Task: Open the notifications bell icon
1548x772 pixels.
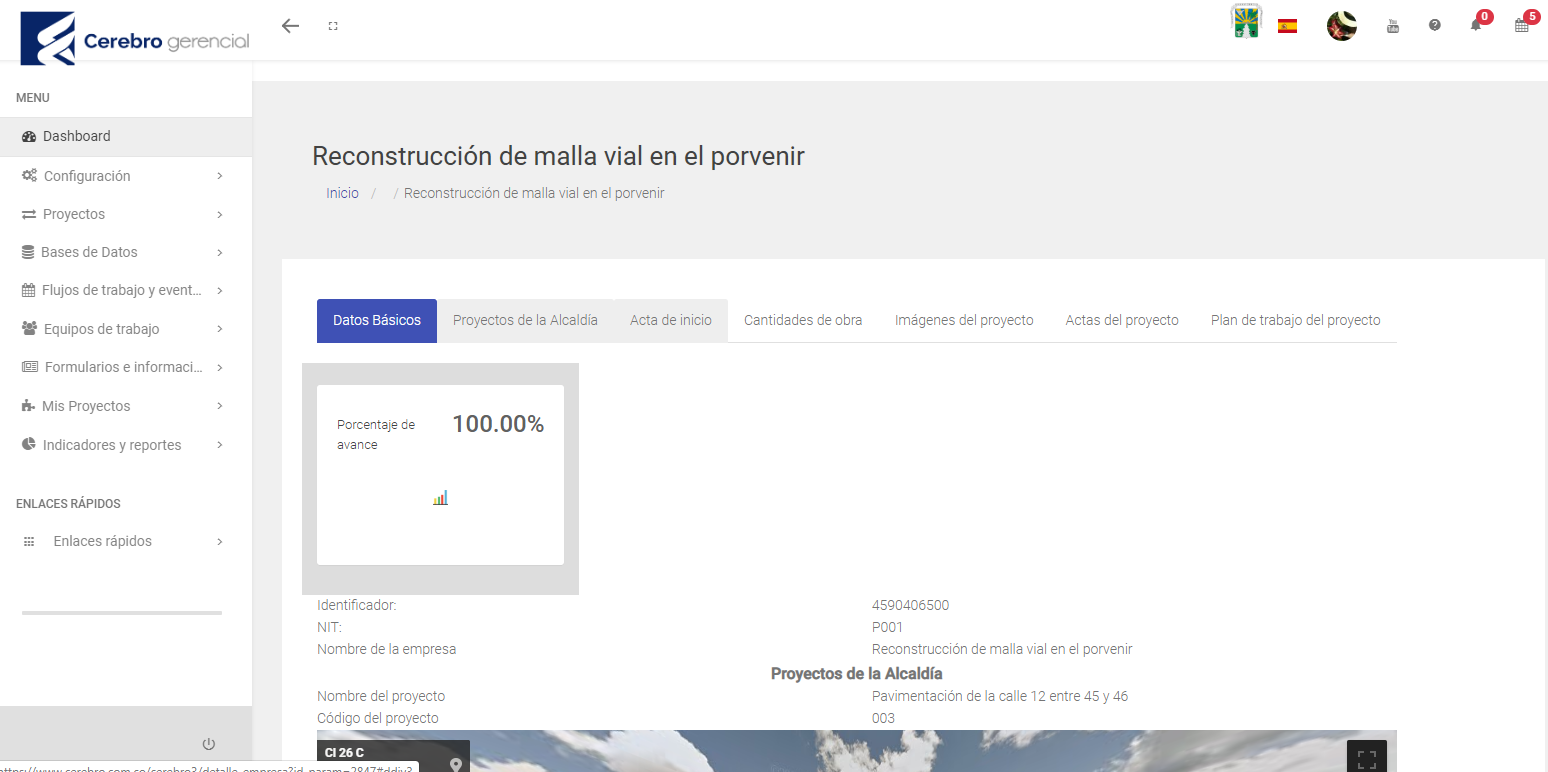Action: [1476, 26]
